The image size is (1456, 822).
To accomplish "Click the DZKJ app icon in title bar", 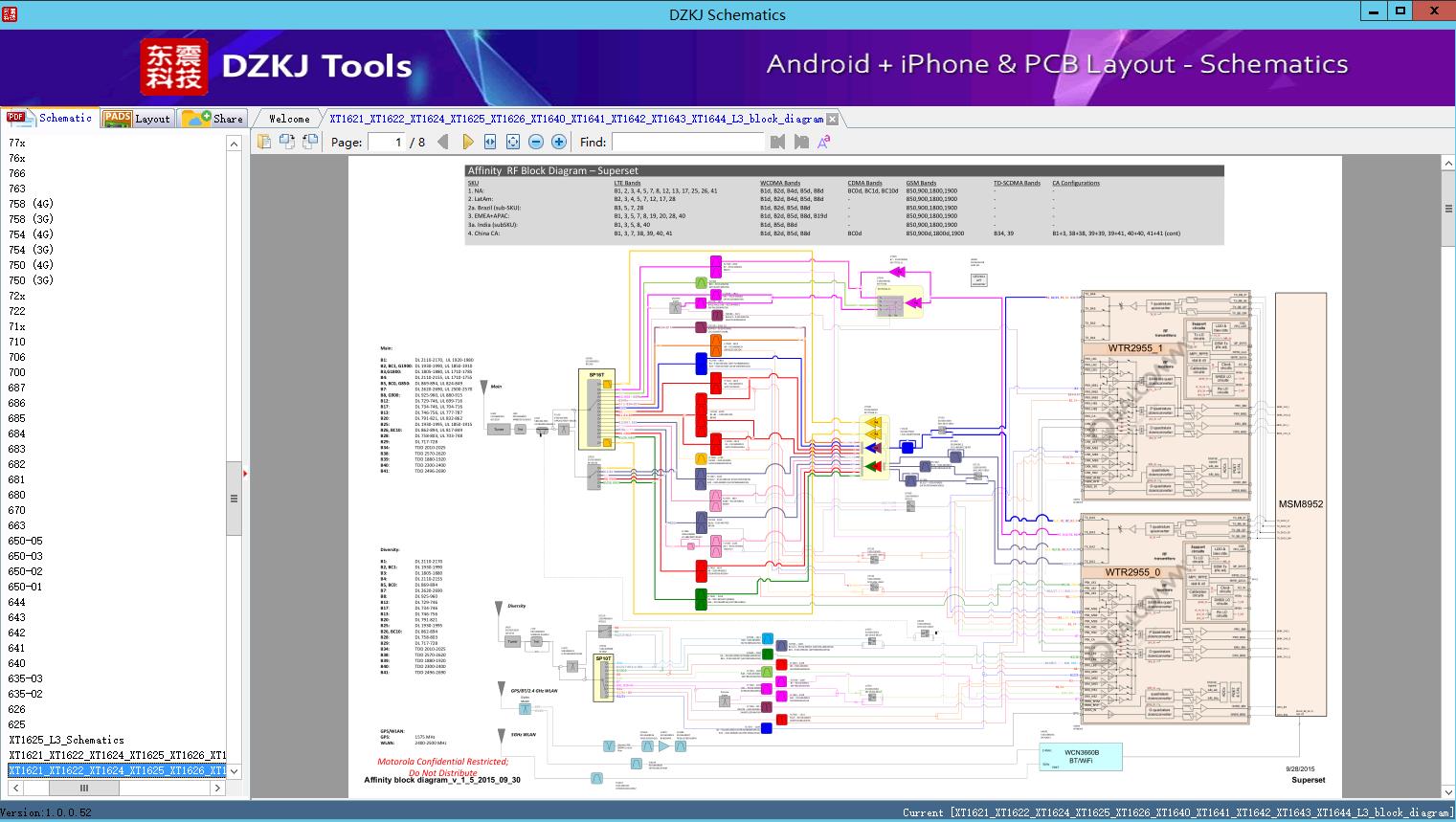I will click(9, 13).
